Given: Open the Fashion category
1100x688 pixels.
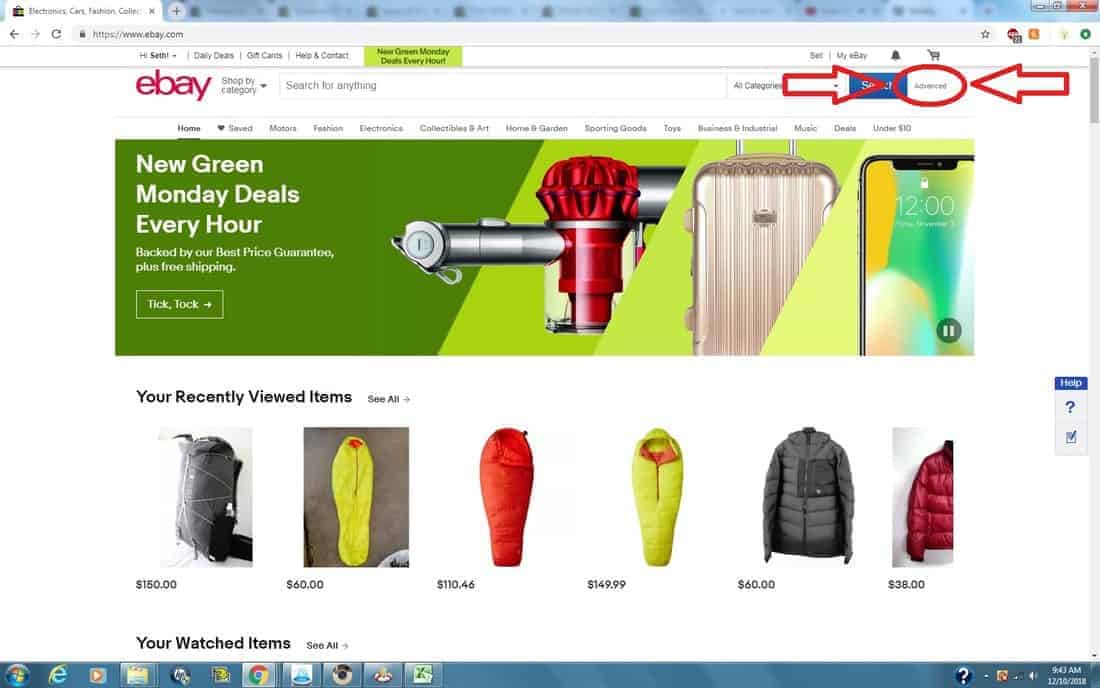Looking at the screenshot, I should (328, 128).
